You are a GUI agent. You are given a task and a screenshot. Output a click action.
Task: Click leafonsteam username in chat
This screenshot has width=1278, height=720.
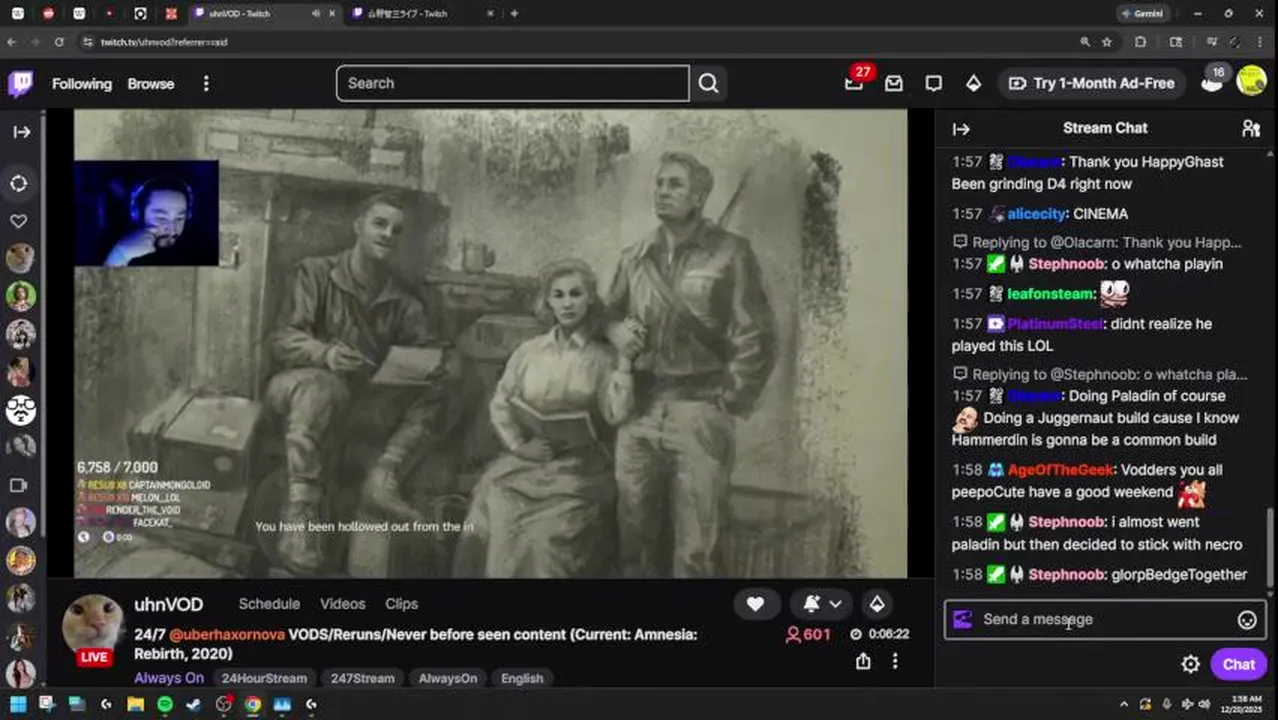(1051, 294)
